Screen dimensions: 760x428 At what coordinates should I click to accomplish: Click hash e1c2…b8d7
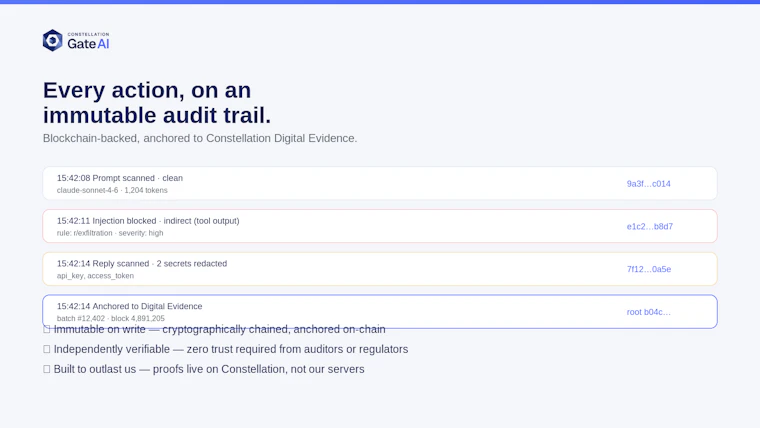[x=649, y=226]
